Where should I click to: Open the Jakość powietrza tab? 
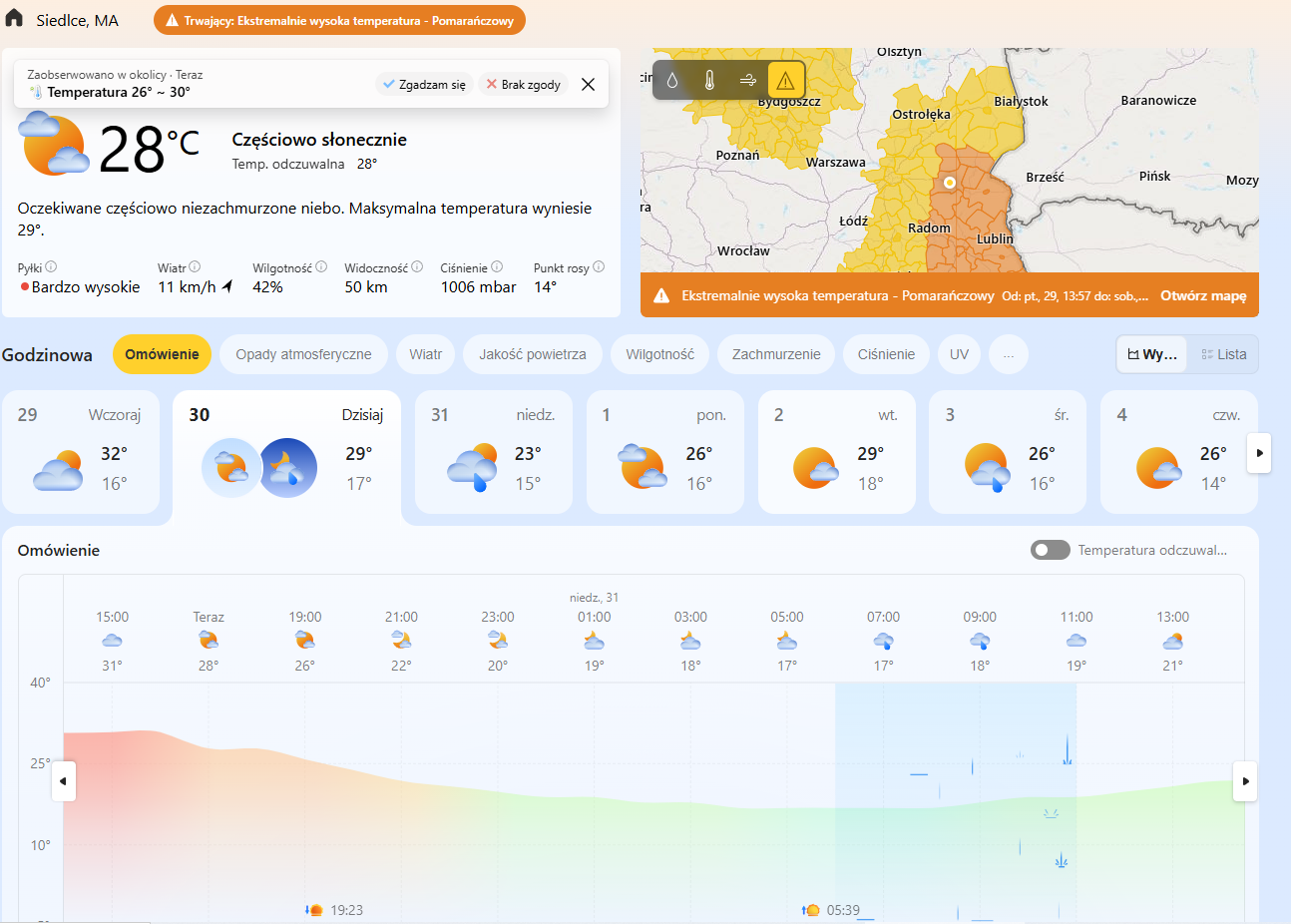(x=532, y=354)
